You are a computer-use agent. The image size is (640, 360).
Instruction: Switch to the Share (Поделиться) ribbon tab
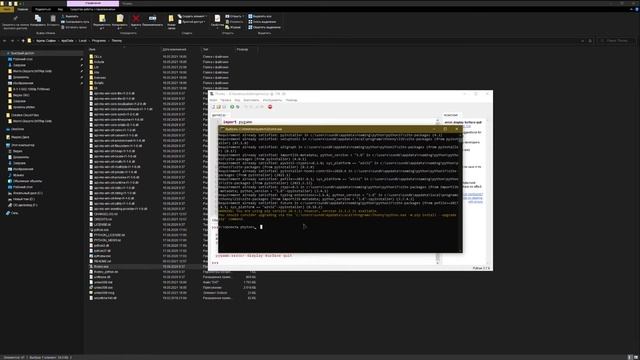coord(43,9)
